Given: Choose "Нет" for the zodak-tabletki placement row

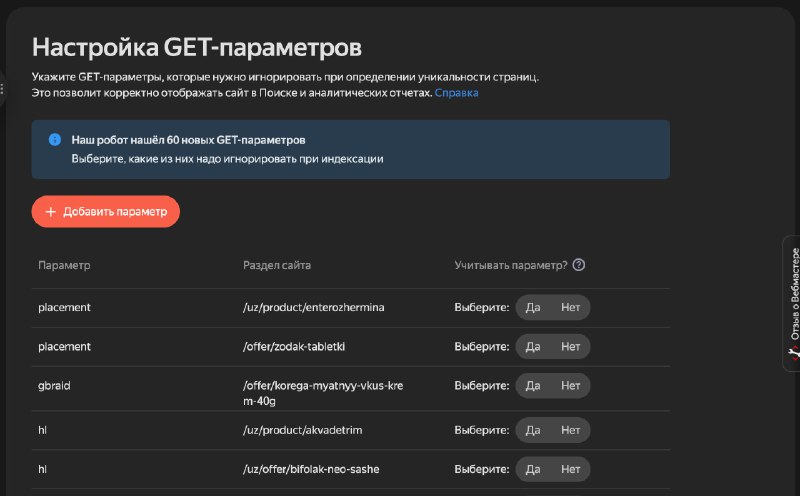Looking at the screenshot, I should [570, 346].
